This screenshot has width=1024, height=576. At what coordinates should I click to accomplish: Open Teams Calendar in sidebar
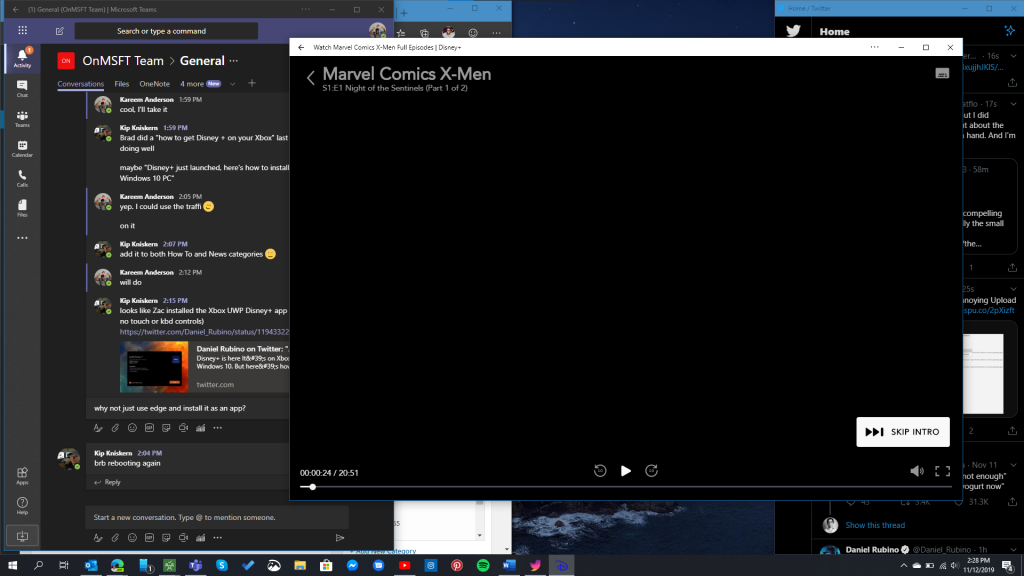coord(22,148)
